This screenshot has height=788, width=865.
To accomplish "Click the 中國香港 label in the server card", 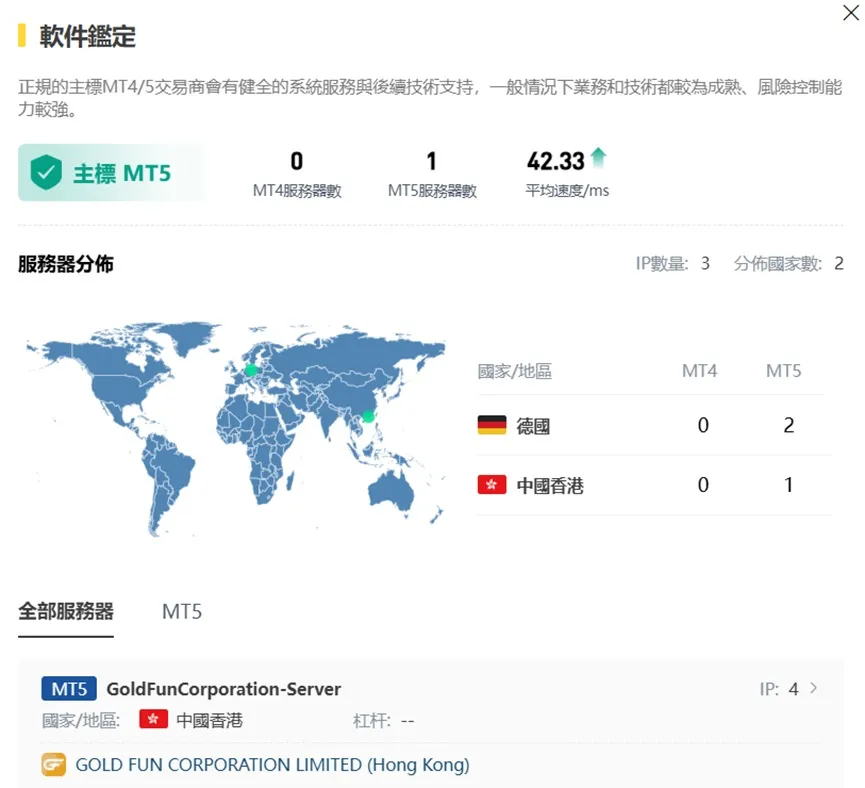I will 209,720.
